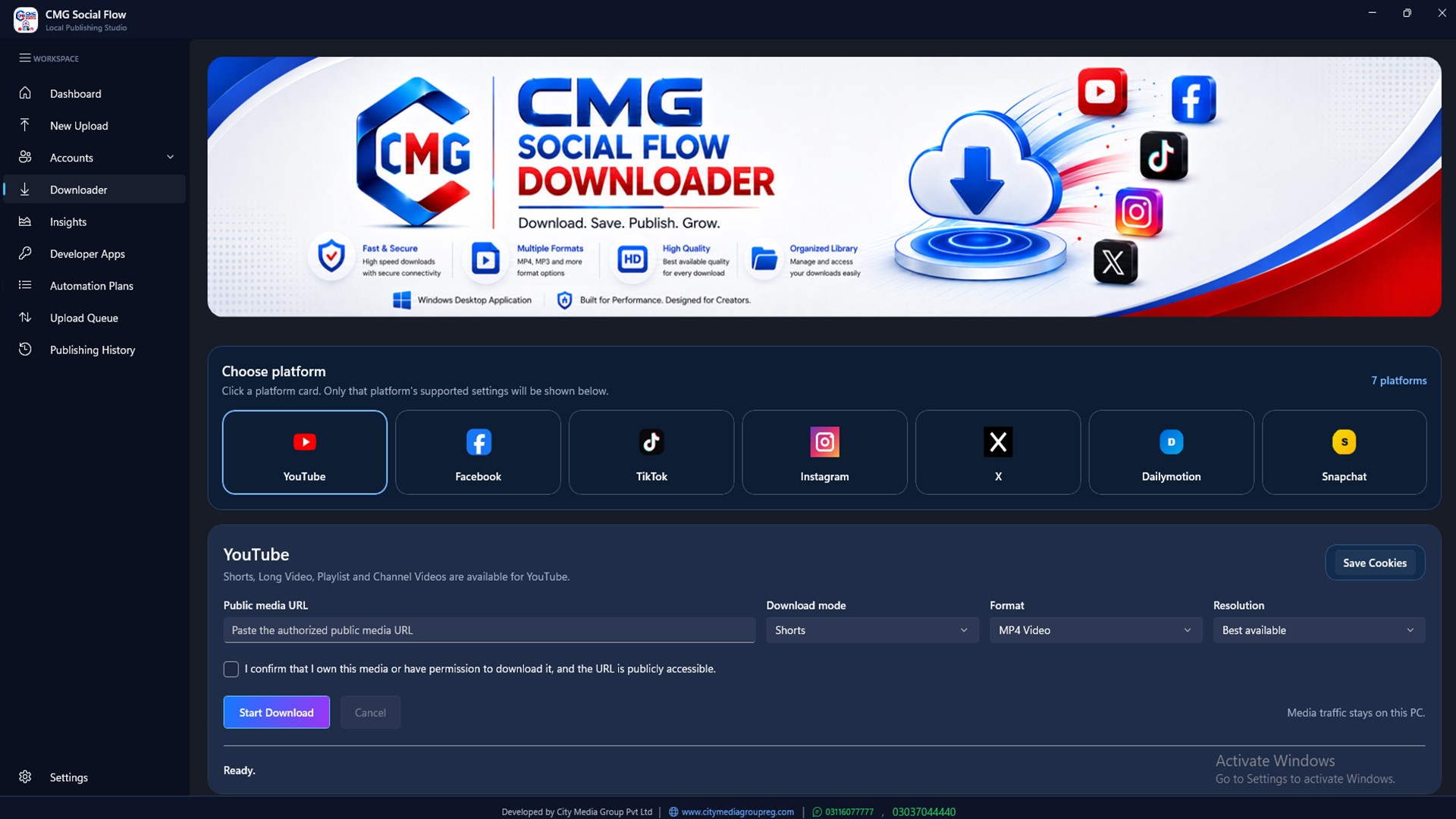Image resolution: width=1456 pixels, height=819 pixels.
Task: Open the Resolution dropdown showing Best available
Action: coord(1319,630)
